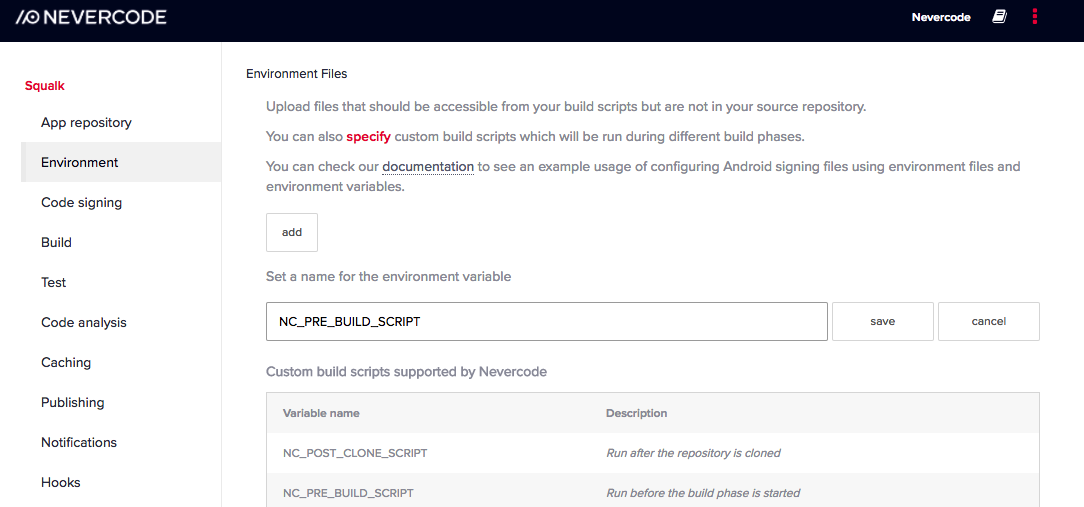Open the Publishing section
This screenshot has height=507, width=1084.
(73, 403)
